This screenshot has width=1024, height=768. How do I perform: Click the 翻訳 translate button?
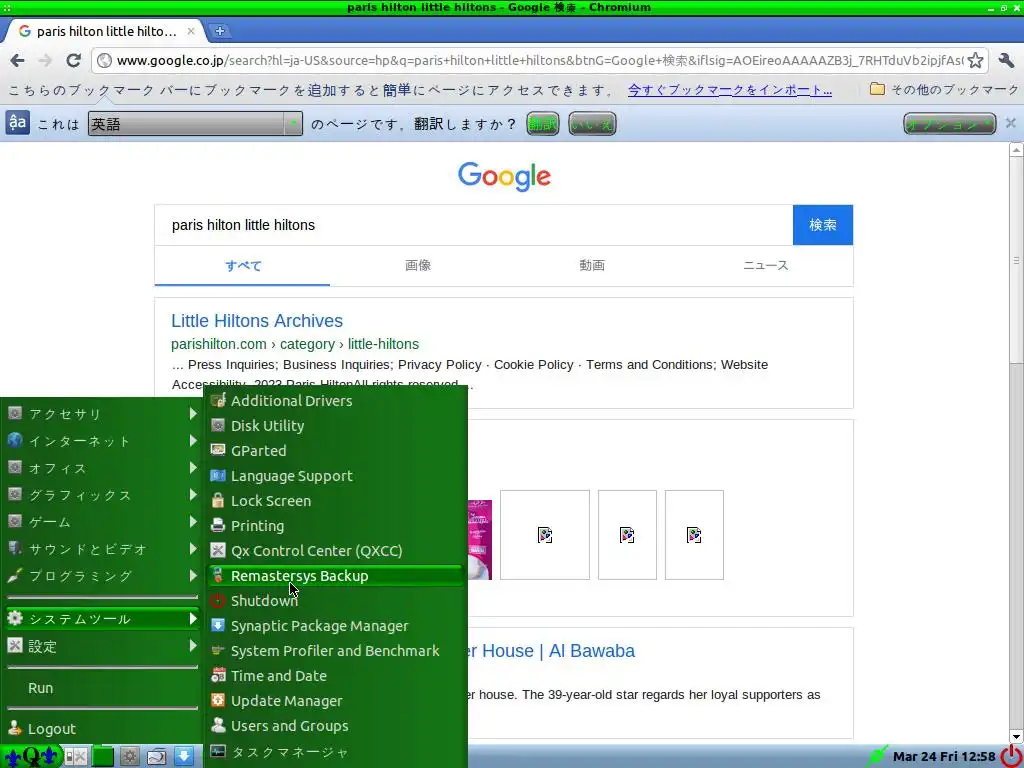[x=543, y=123]
